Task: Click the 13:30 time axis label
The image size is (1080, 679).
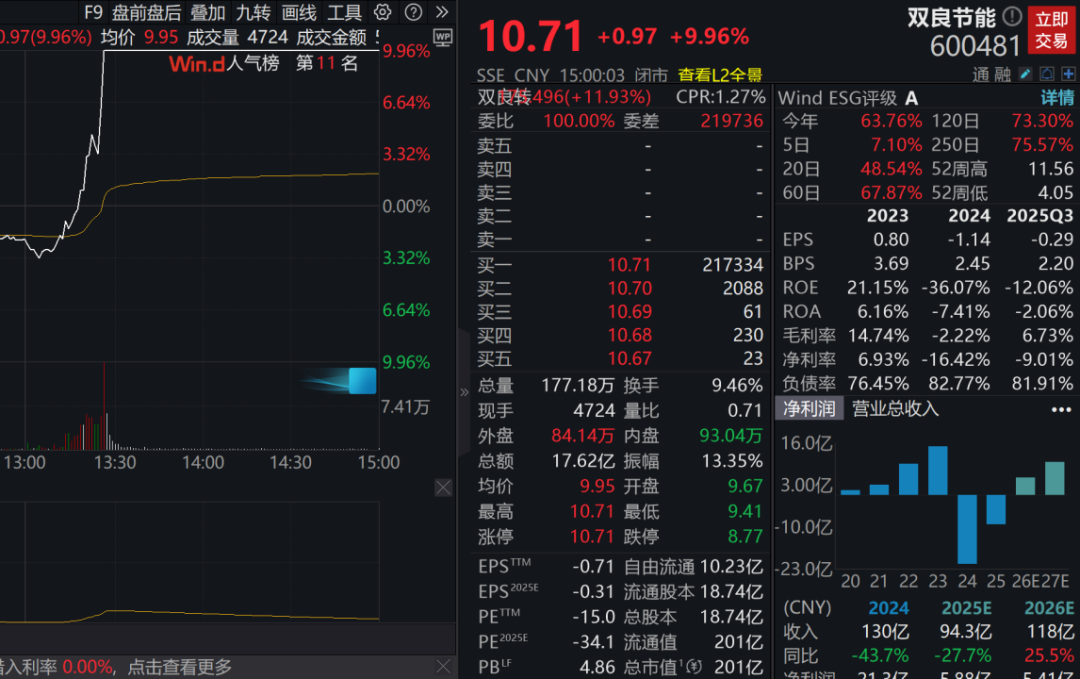Action: tap(114, 462)
